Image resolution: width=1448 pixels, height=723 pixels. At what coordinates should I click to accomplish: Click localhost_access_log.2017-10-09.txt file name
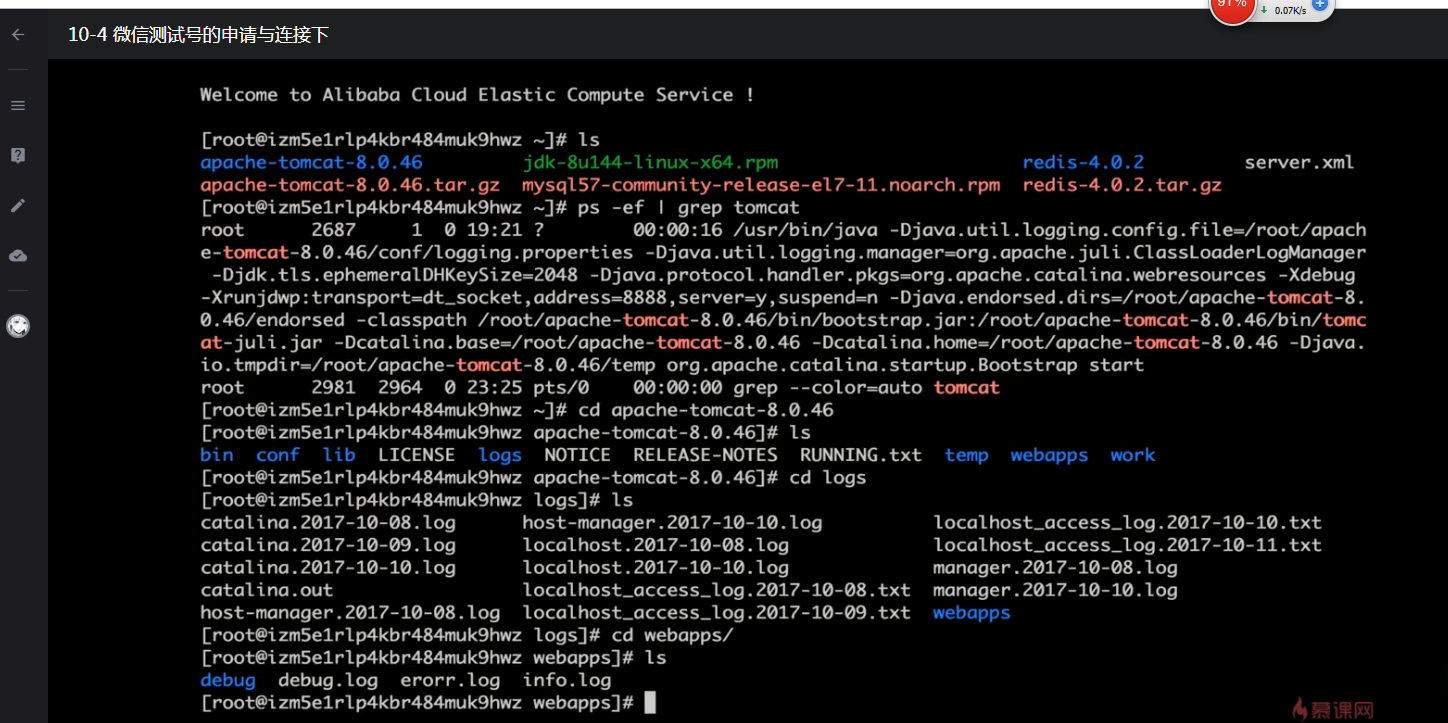717,613
